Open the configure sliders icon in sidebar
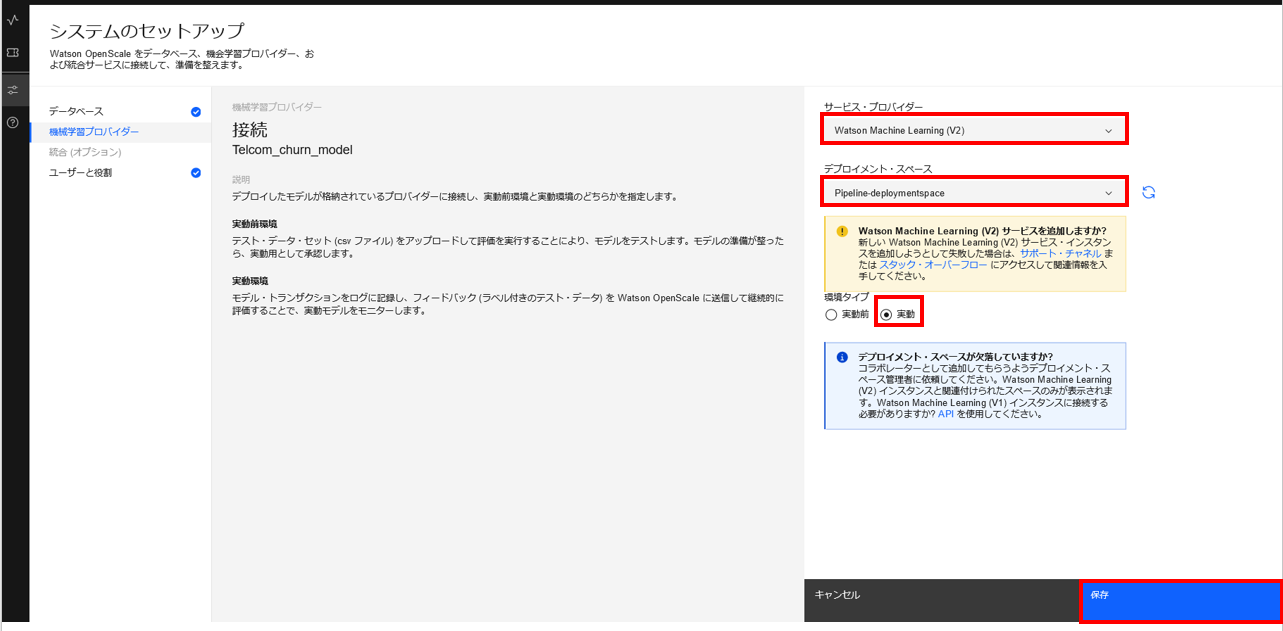The image size is (1283, 631). coord(12,90)
